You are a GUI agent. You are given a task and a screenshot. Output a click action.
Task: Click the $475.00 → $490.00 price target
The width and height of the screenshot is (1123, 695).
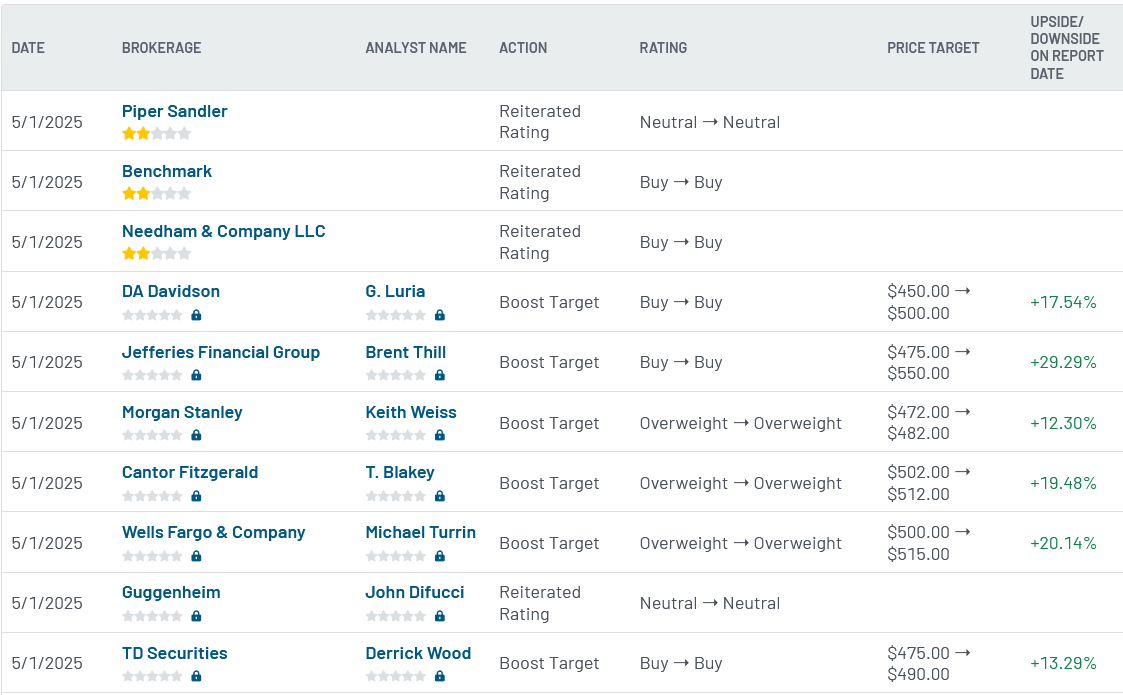pyautogui.click(x=929, y=663)
